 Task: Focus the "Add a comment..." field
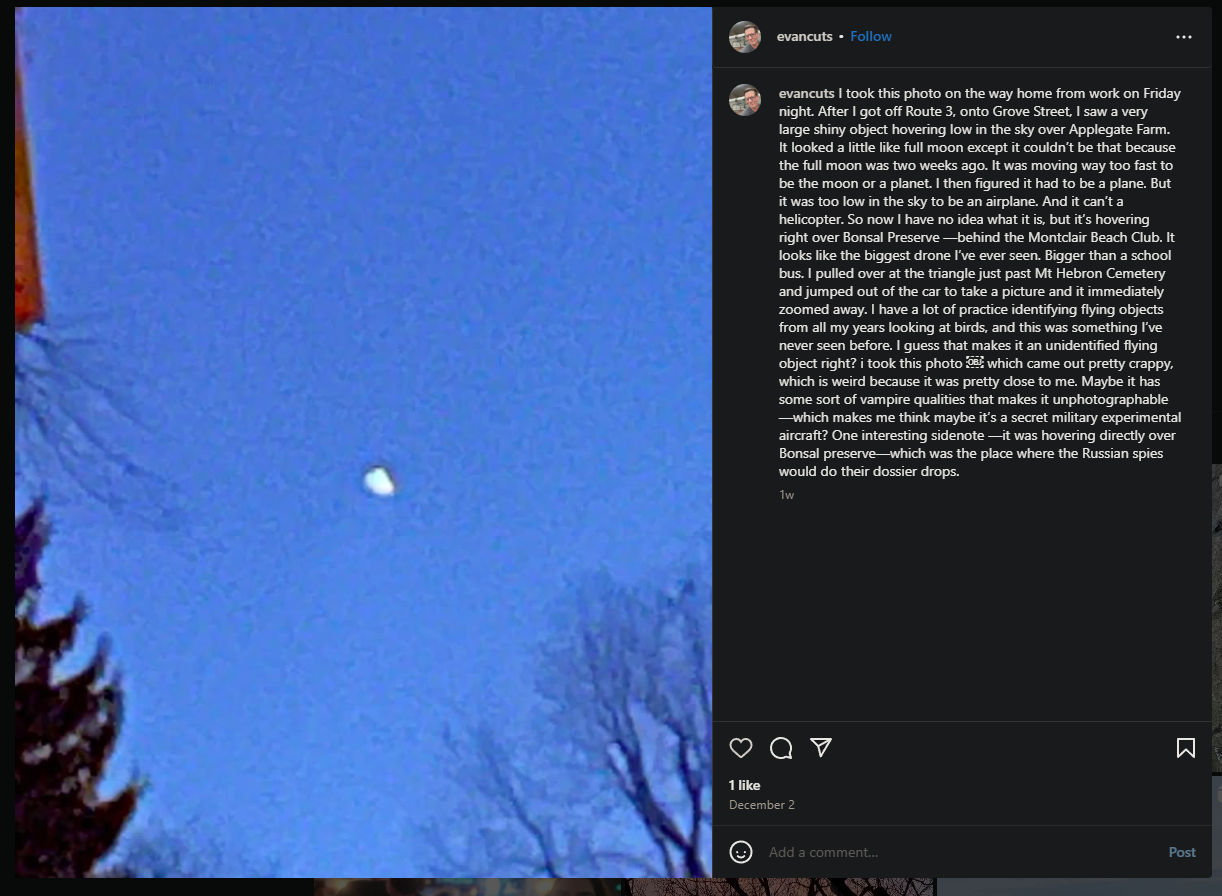(960, 852)
